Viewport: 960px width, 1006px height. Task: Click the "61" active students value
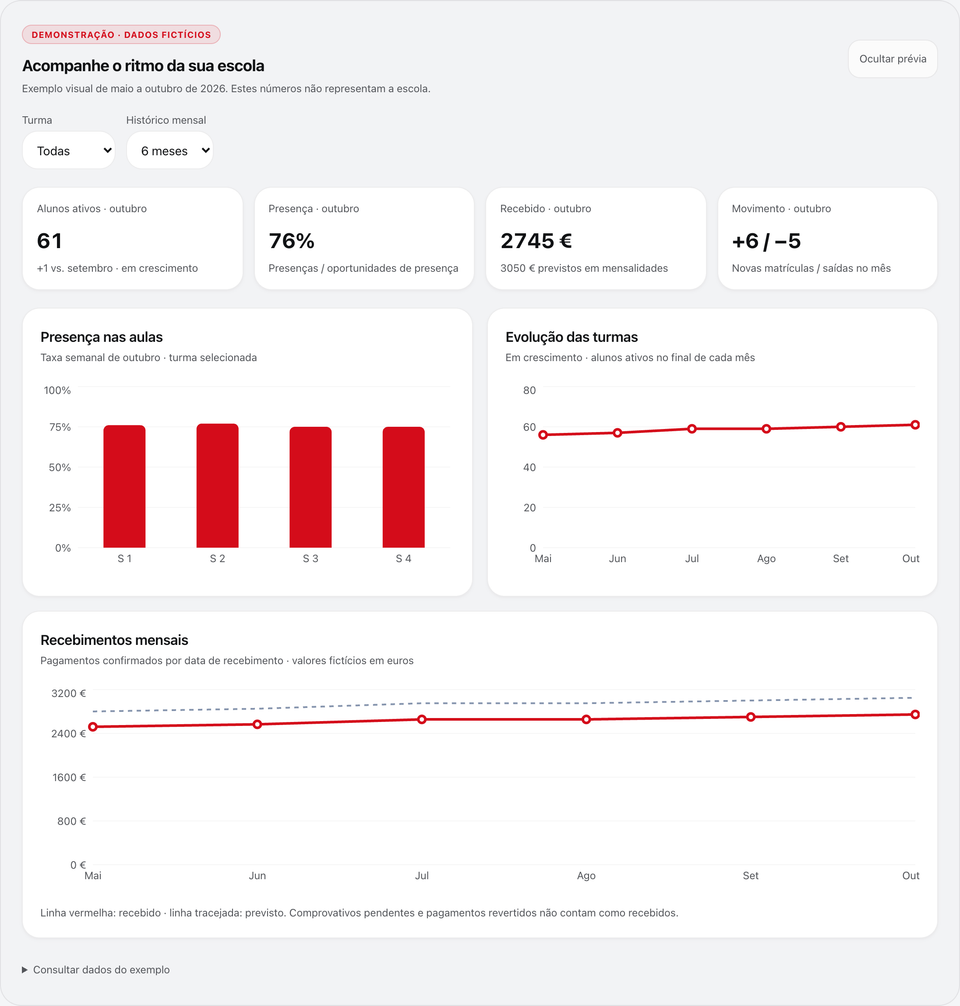click(x=49, y=241)
